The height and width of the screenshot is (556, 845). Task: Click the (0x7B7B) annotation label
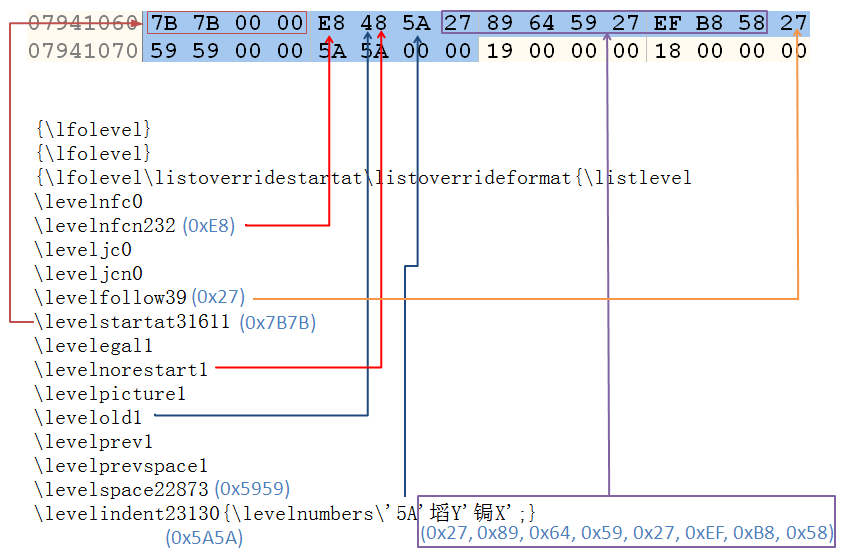(x=278, y=323)
